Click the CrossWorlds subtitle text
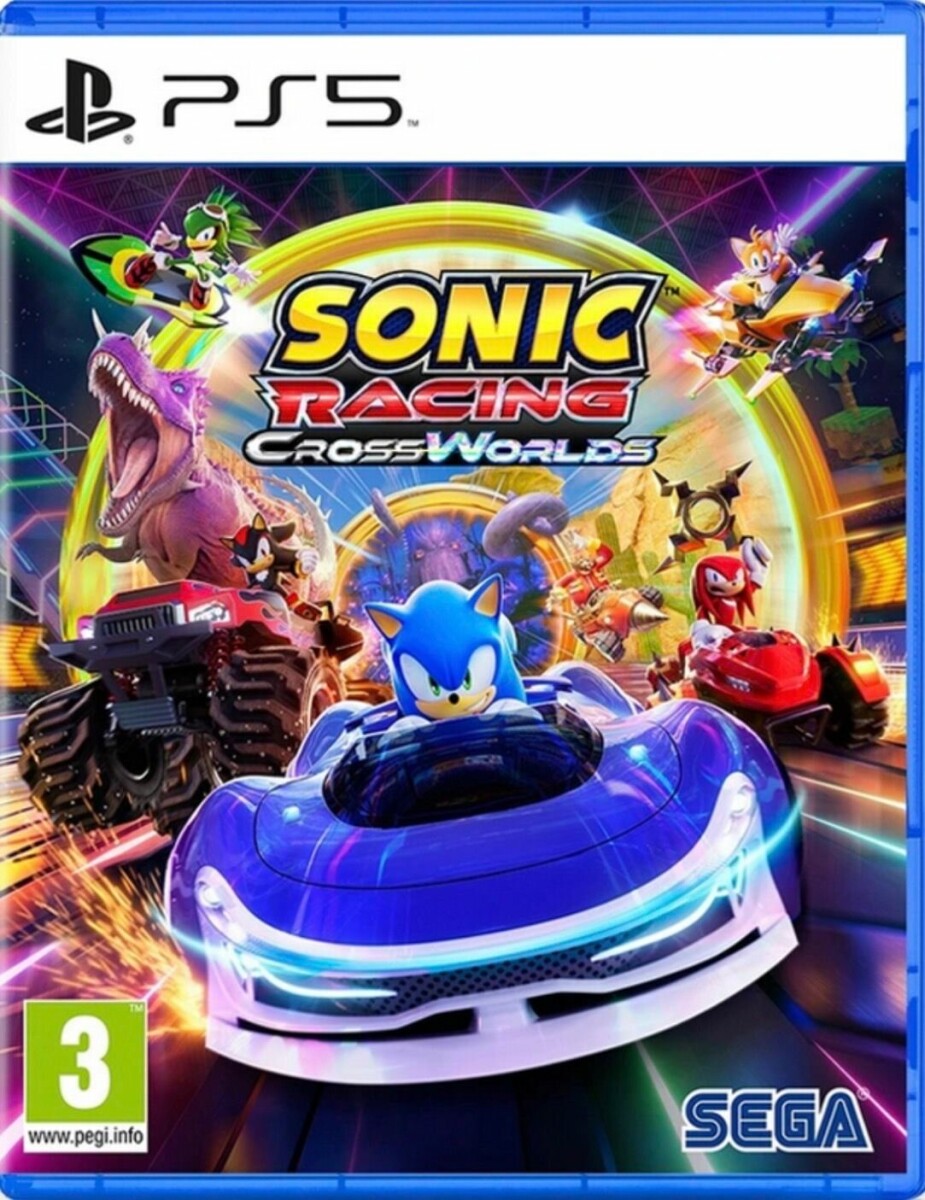The height and width of the screenshot is (1200, 925). click(x=452, y=448)
